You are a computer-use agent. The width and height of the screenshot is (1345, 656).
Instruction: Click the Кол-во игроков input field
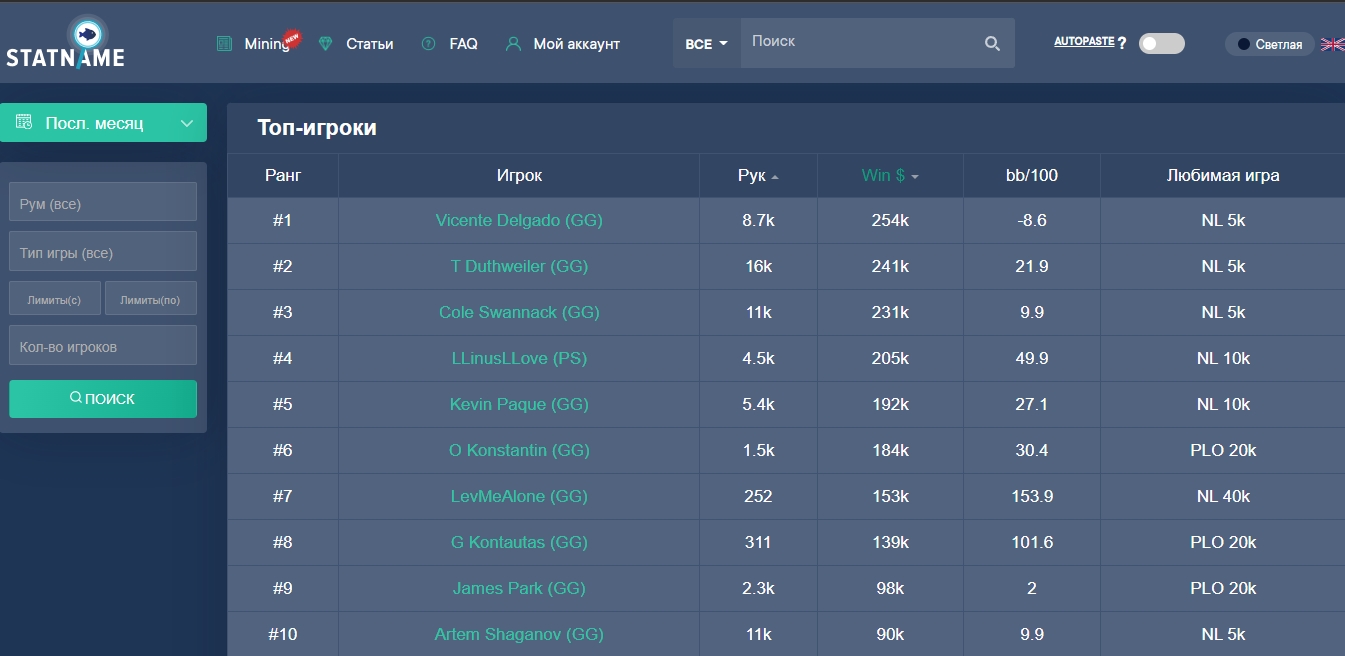(103, 345)
